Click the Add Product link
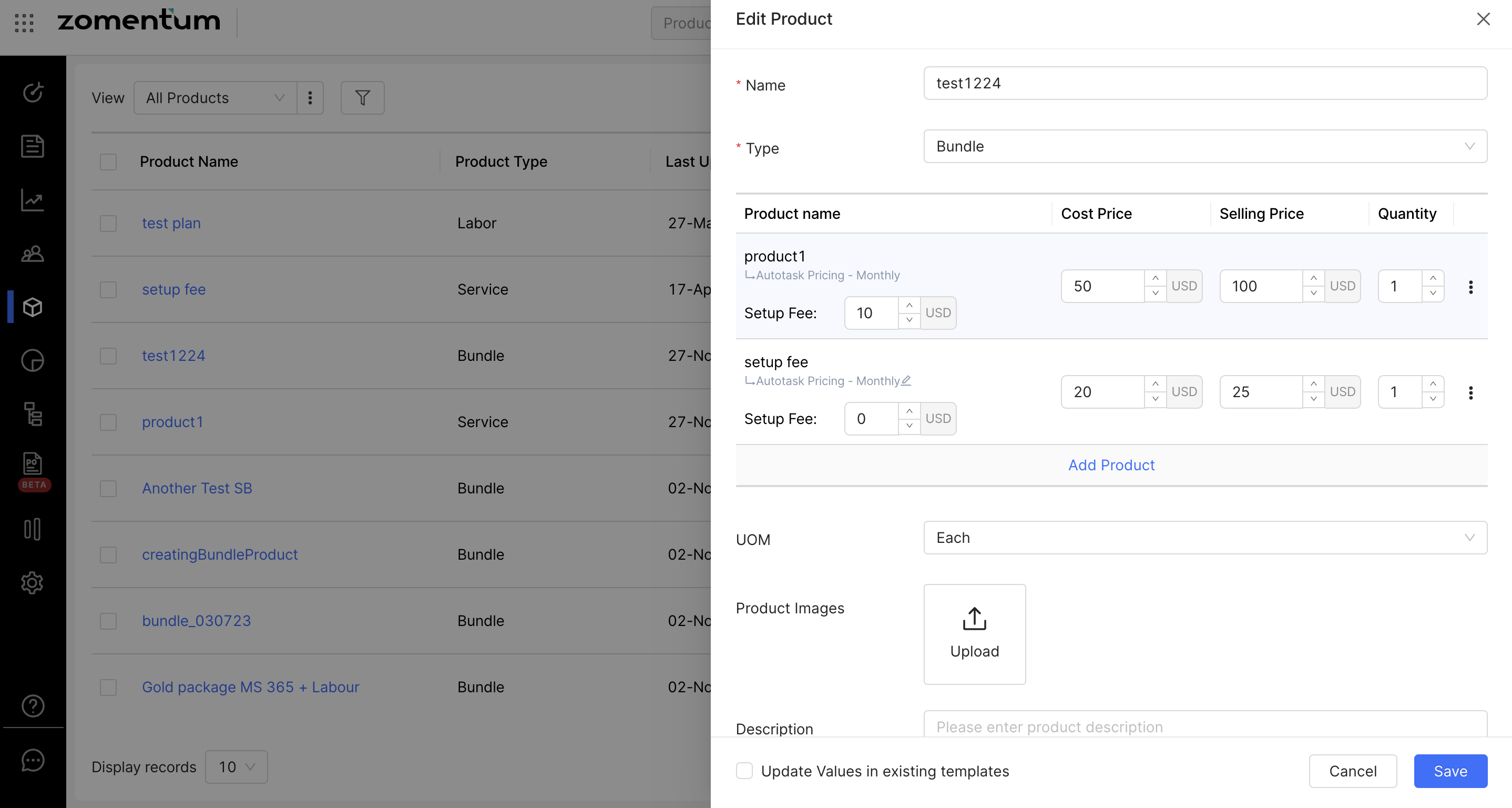The image size is (1512, 808). (x=1110, y=465)
